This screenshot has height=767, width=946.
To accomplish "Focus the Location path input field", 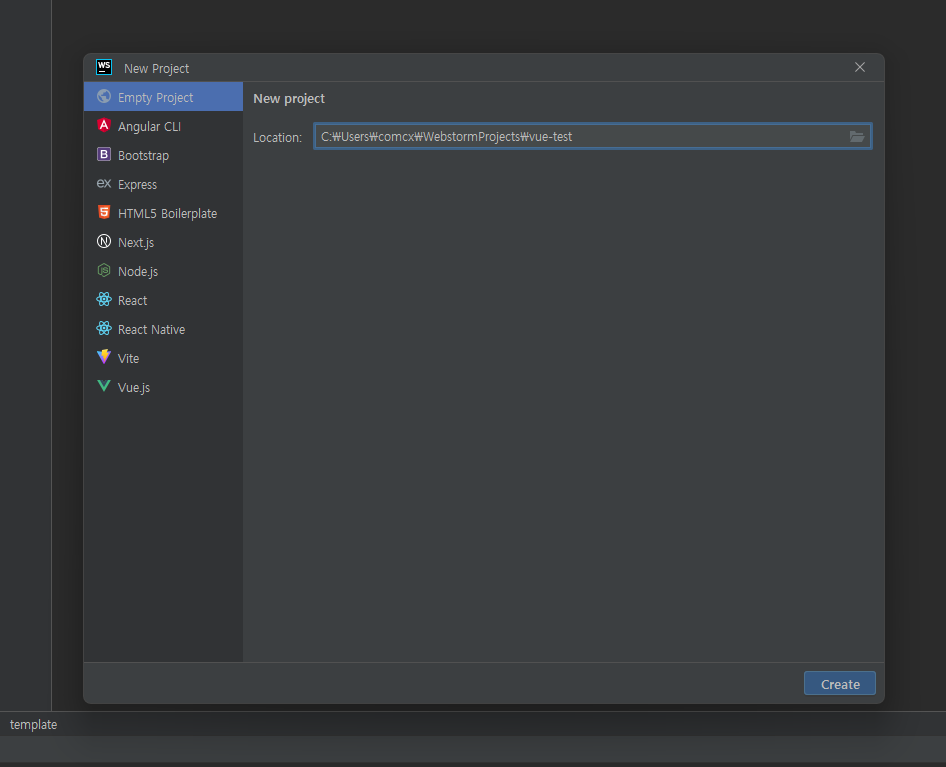I will click(x=592, y=136).
